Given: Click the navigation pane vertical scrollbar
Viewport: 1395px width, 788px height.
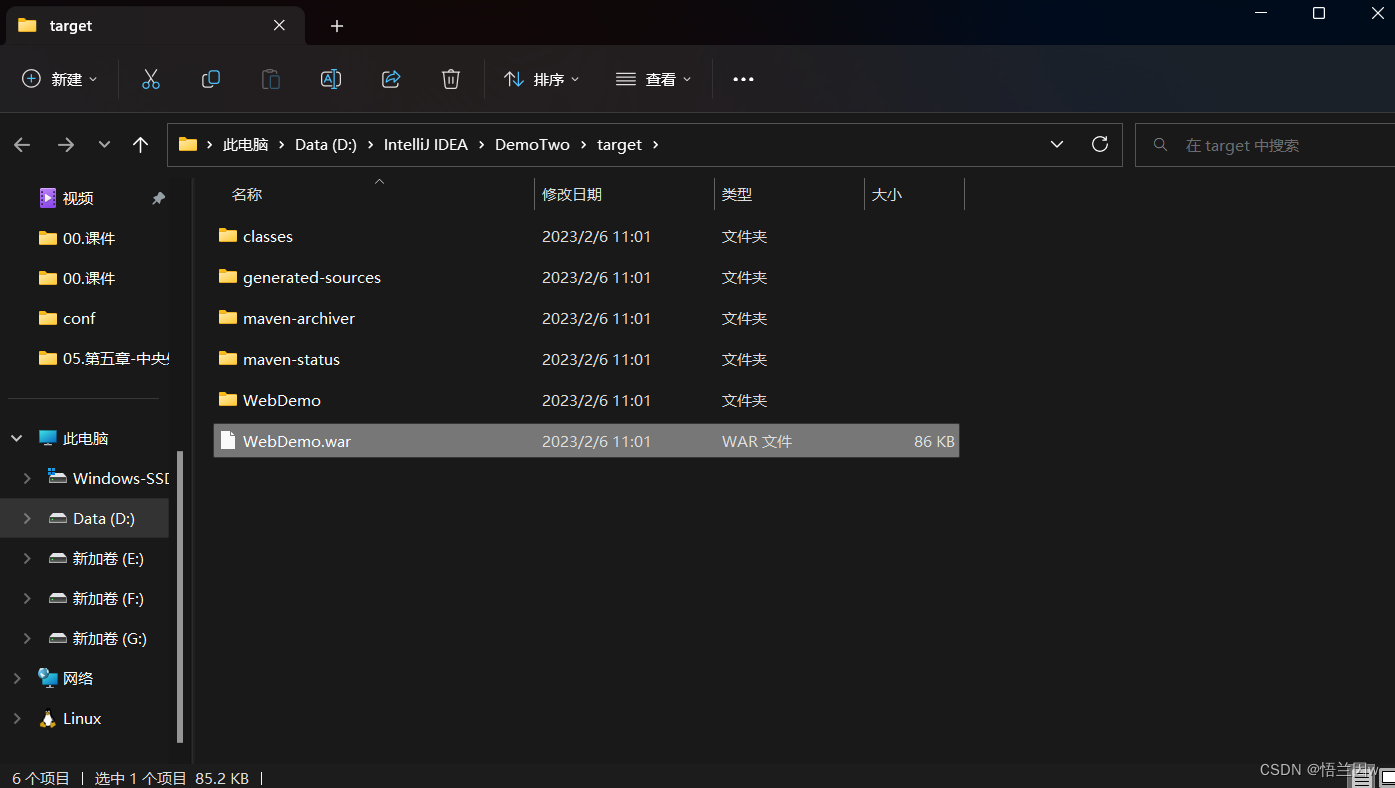Looking at the screenshot, I should (180, 596).
